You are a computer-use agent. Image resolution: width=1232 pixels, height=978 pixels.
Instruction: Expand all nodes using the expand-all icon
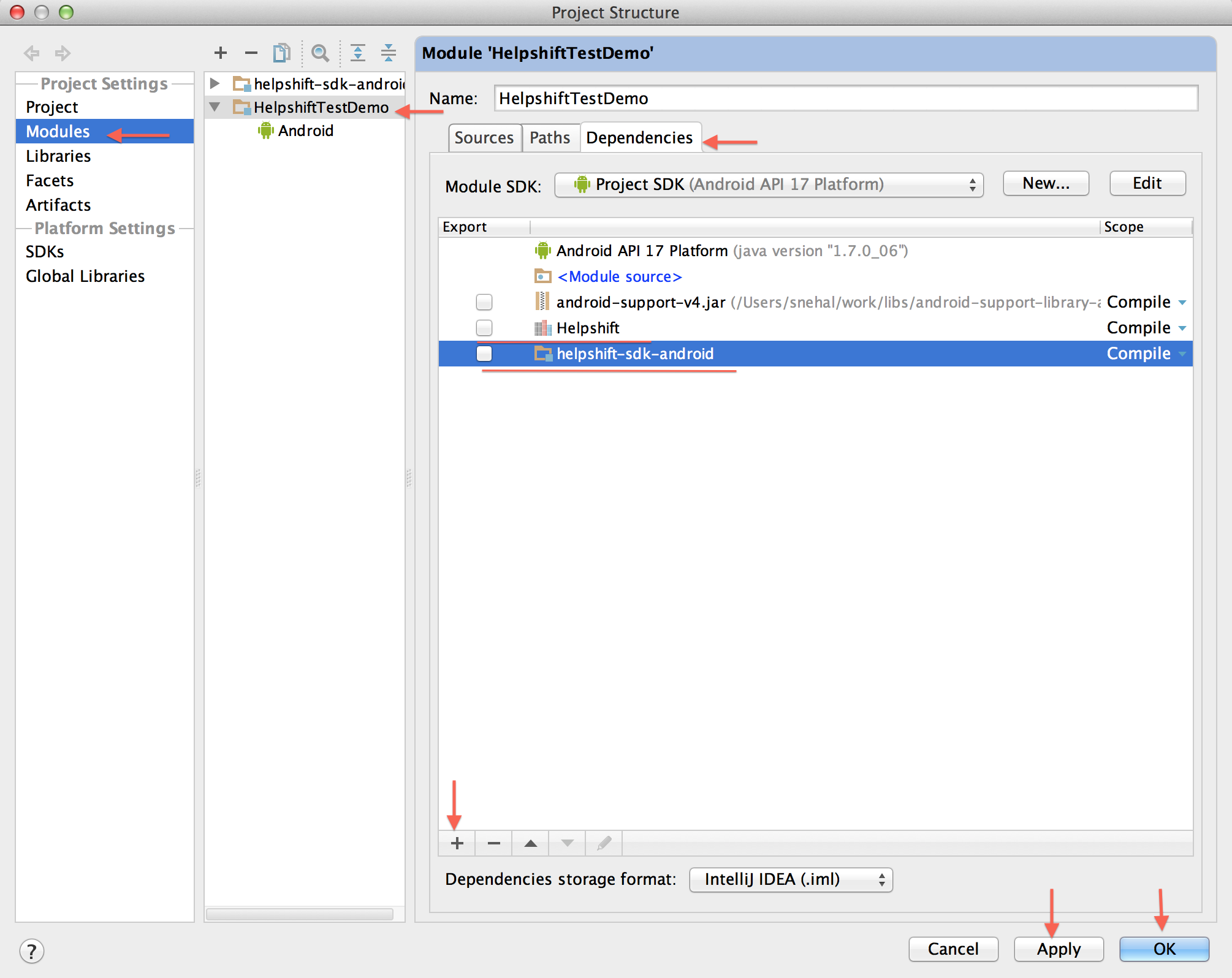point(357,53)
